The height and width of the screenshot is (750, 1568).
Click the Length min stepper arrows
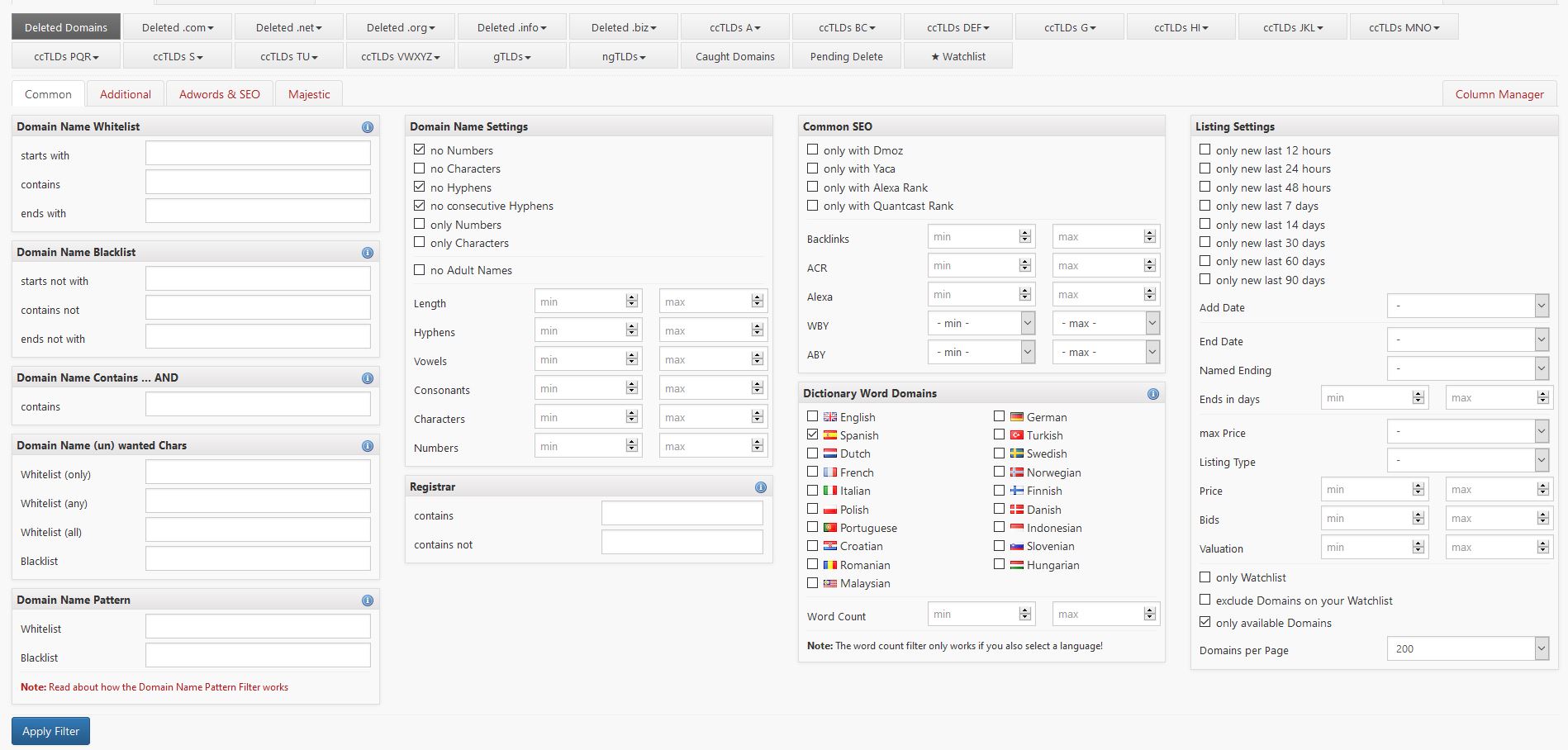tap(632, 301)
